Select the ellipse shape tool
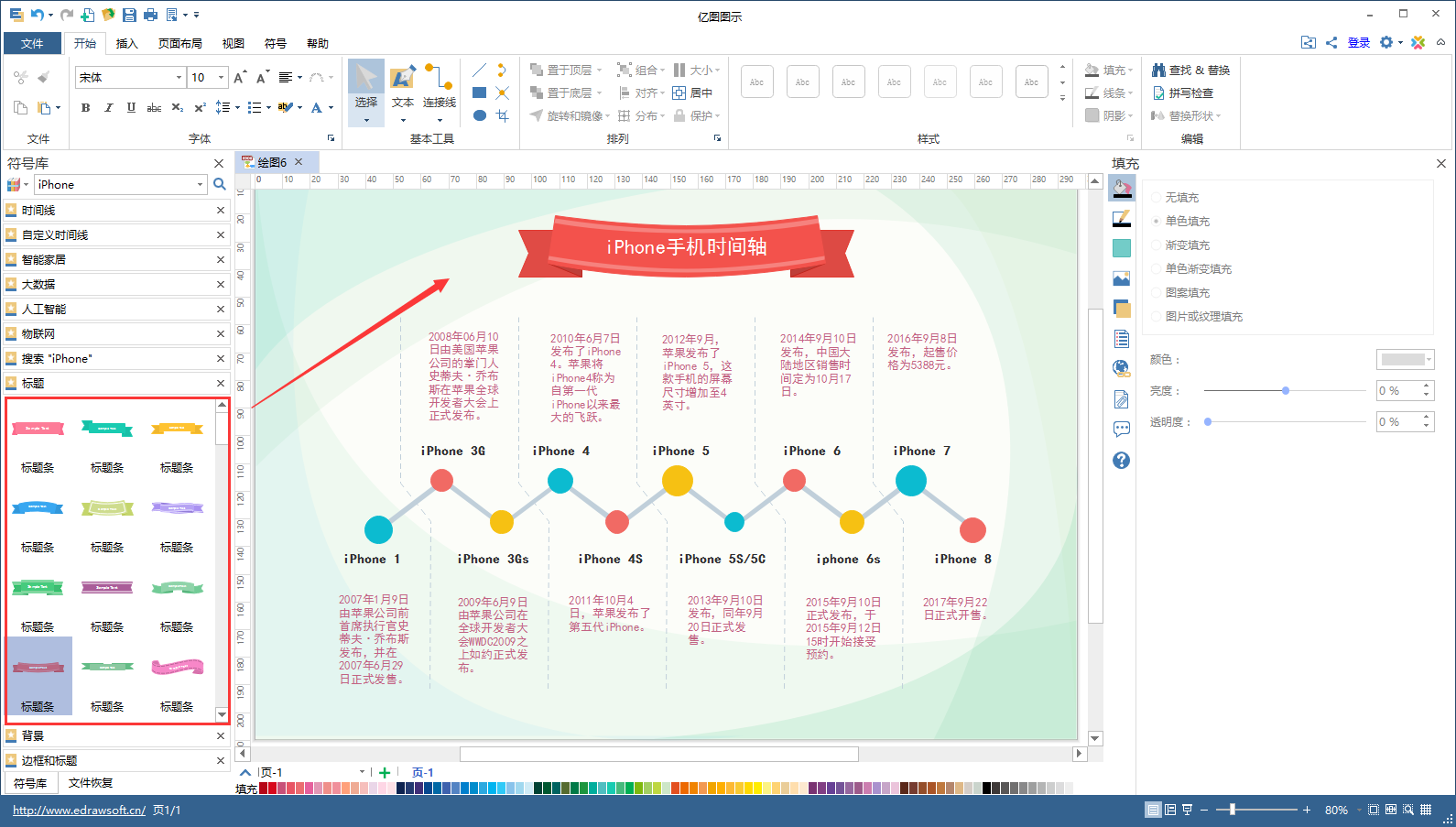Screen dimensions: 1456x827 pyautogui.click(x=479, y=115)
